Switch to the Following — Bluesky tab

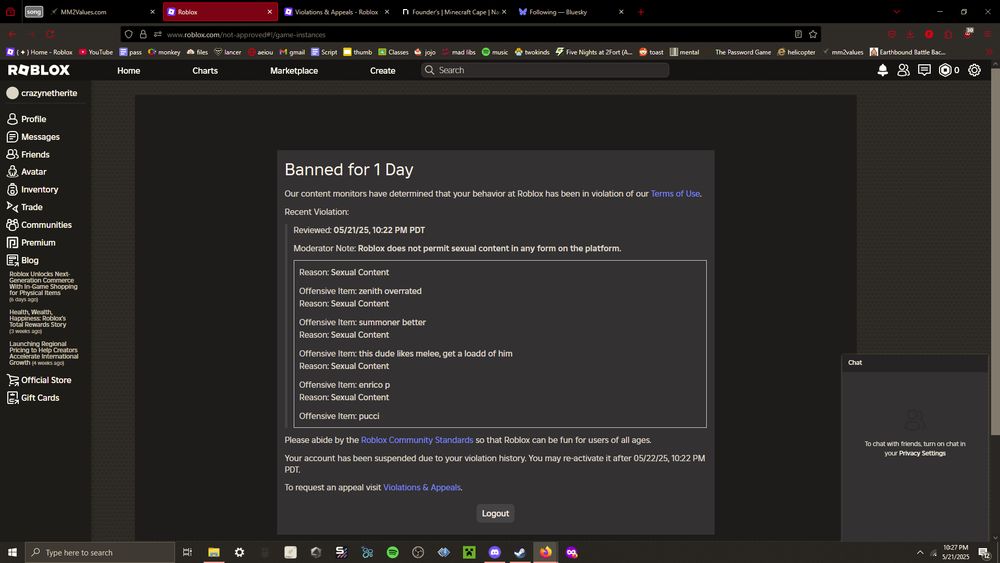click(571, 11)
